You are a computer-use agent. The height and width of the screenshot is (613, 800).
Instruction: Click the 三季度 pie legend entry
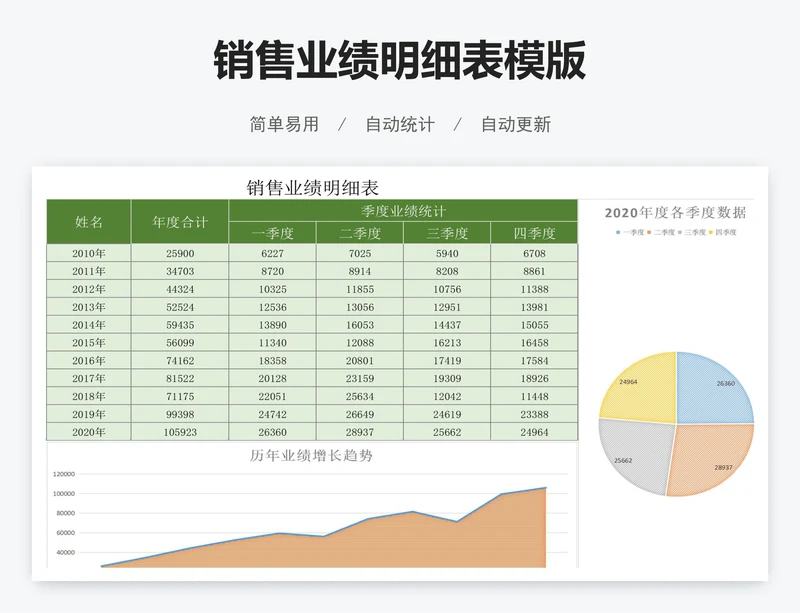coord(691,232)
